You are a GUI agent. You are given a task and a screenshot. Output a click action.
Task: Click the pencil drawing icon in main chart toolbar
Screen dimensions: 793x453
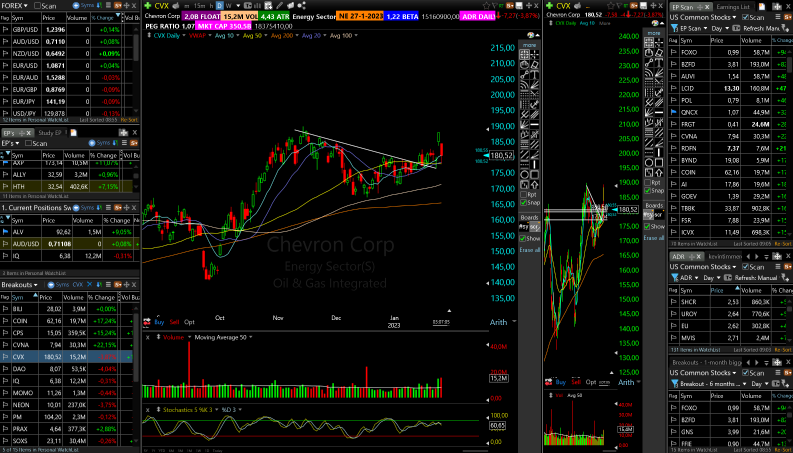279,6
